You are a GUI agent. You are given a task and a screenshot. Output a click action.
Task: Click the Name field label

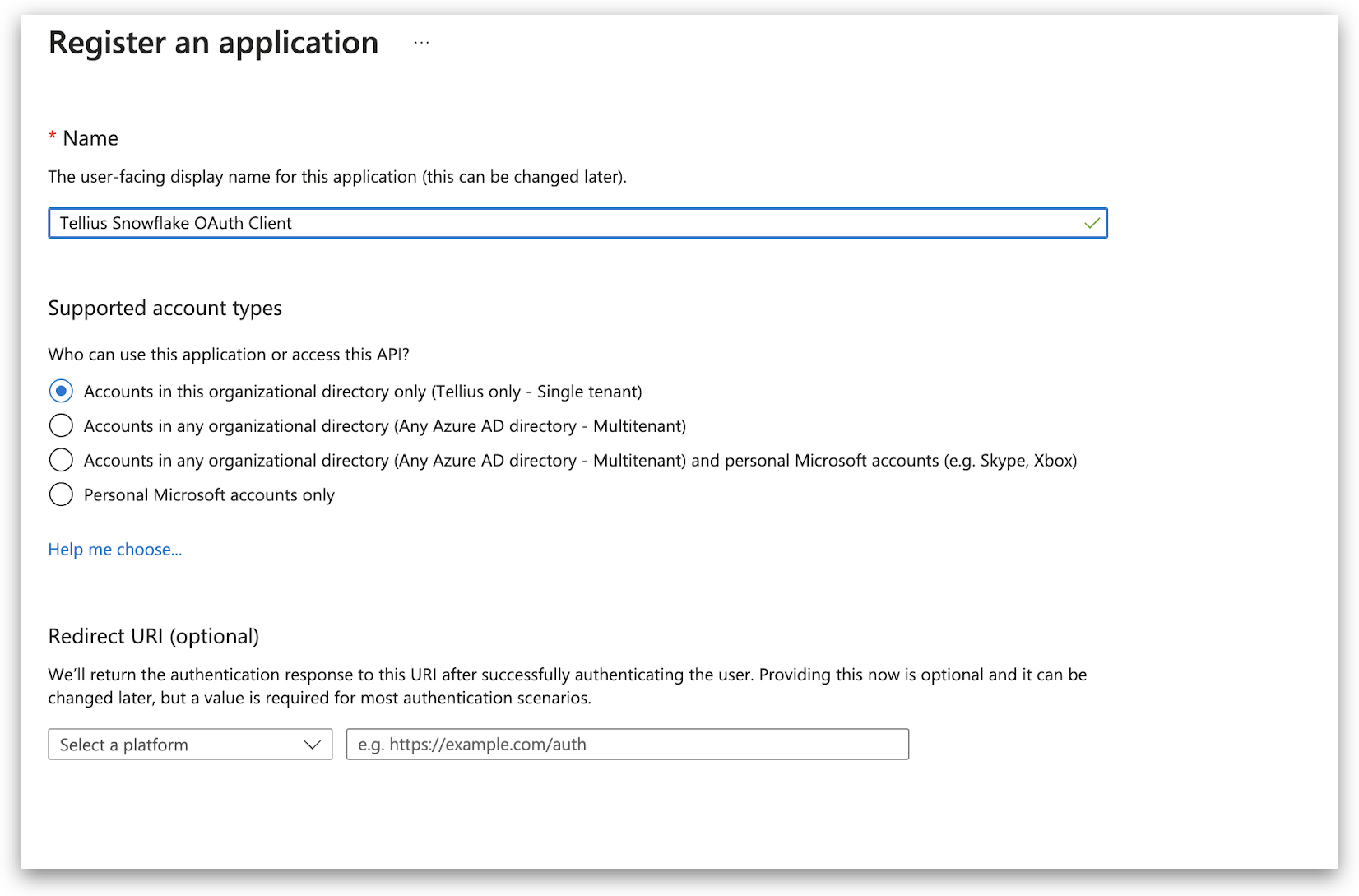[x=90, y=138]
